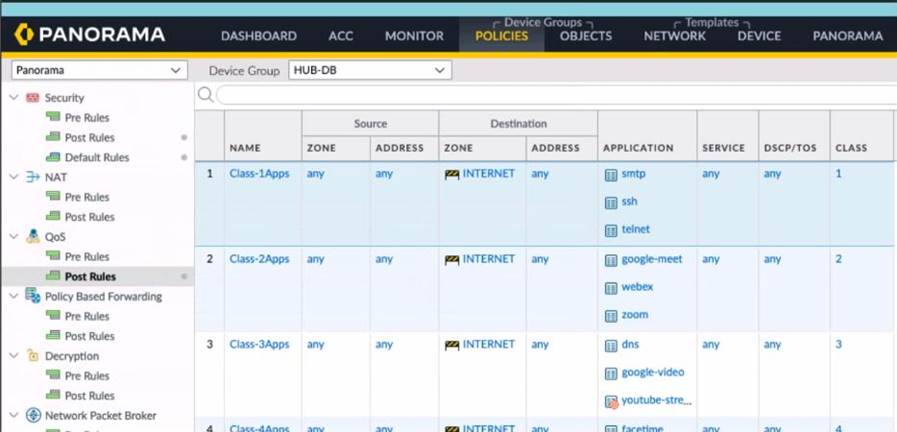Click the Security shield icon in sidebar
Screen dimensions: 897x432
(32, 98)
